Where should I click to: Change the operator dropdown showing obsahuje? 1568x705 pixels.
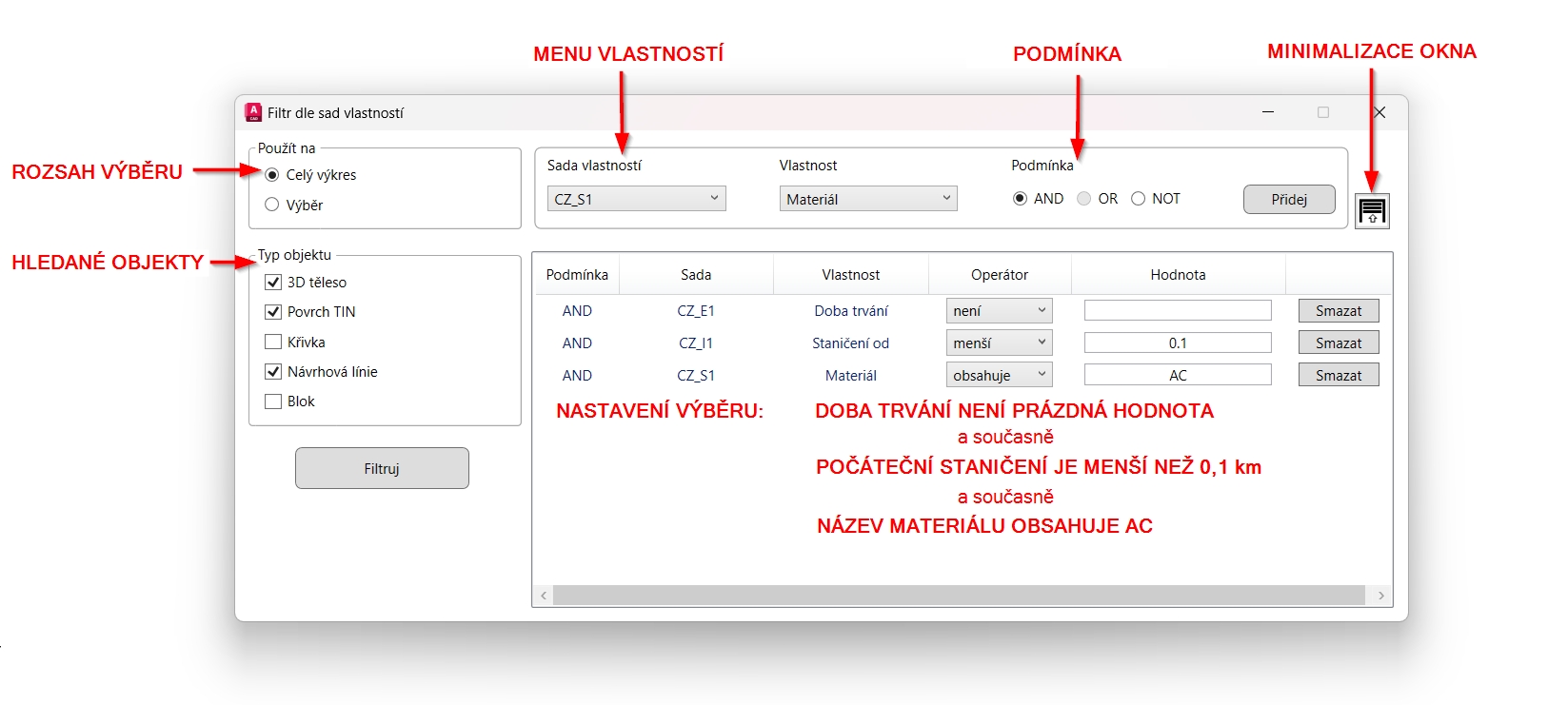point(999,376)
